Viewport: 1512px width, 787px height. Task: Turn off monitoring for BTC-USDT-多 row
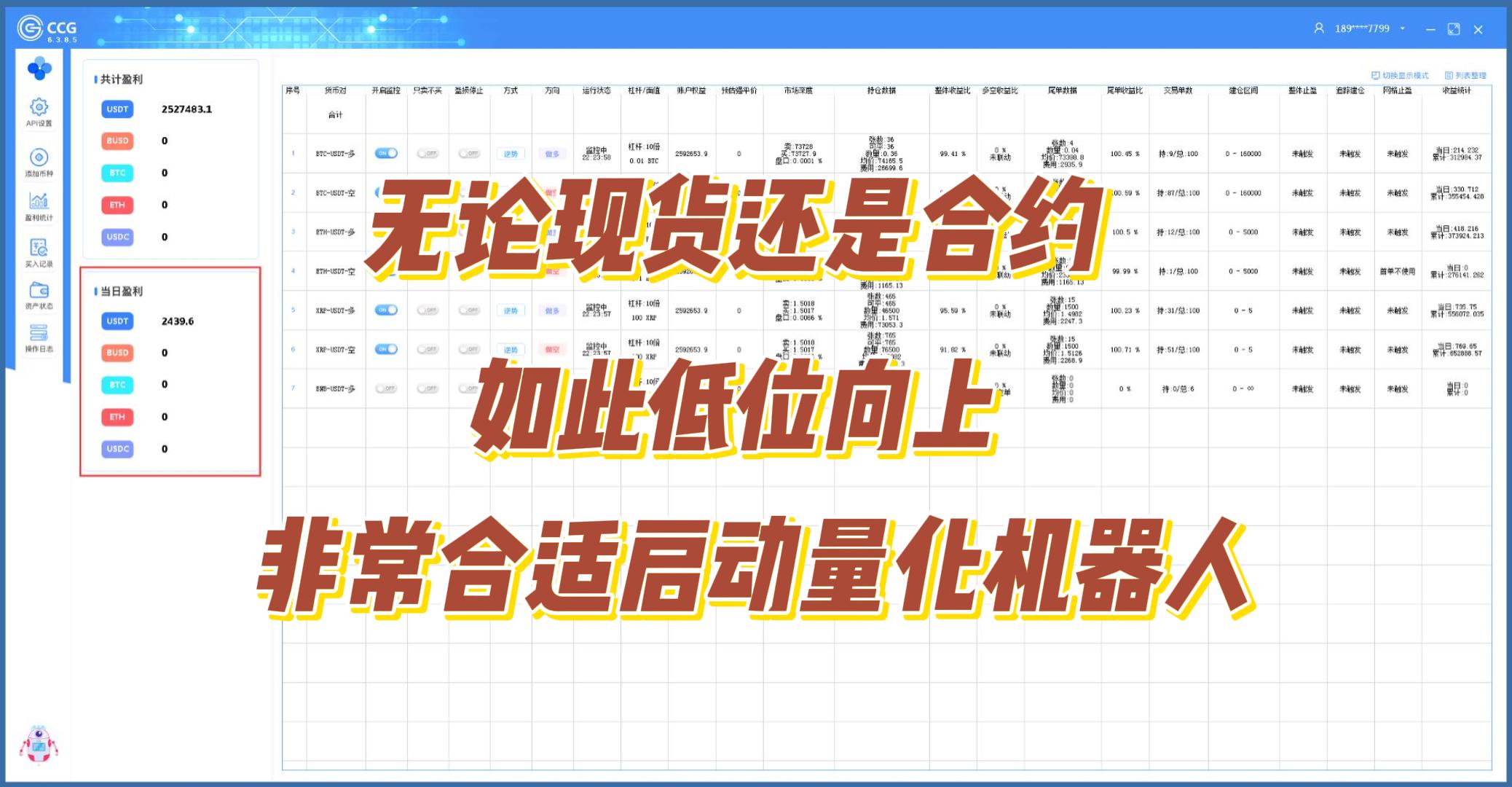pyautogui.click(x=386, y=153)
